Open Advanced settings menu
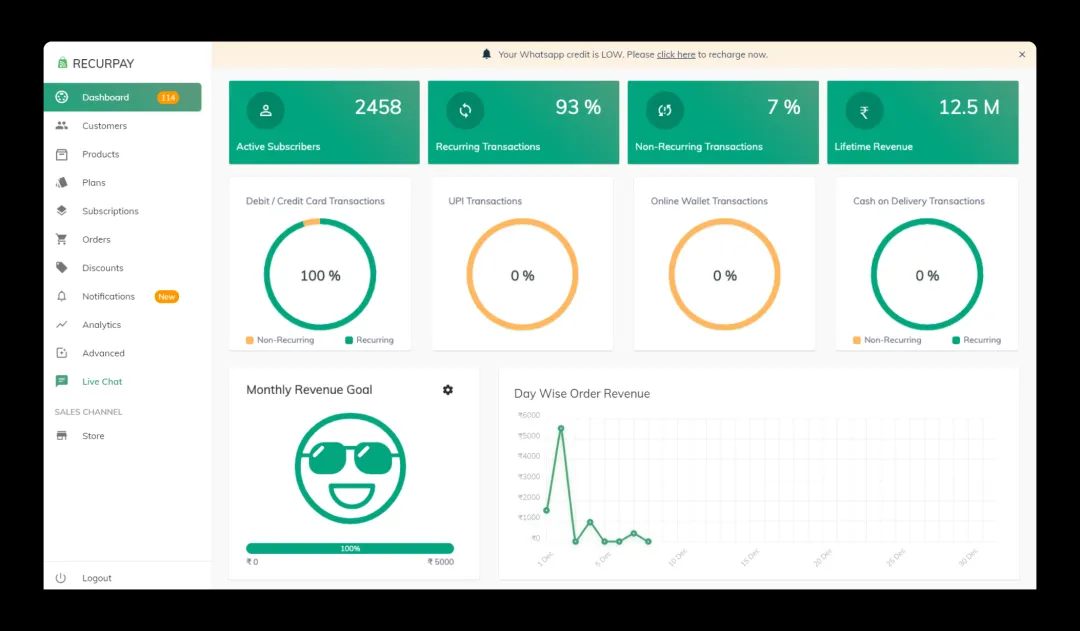This screenshot has height=631, width=1080. 103,353
